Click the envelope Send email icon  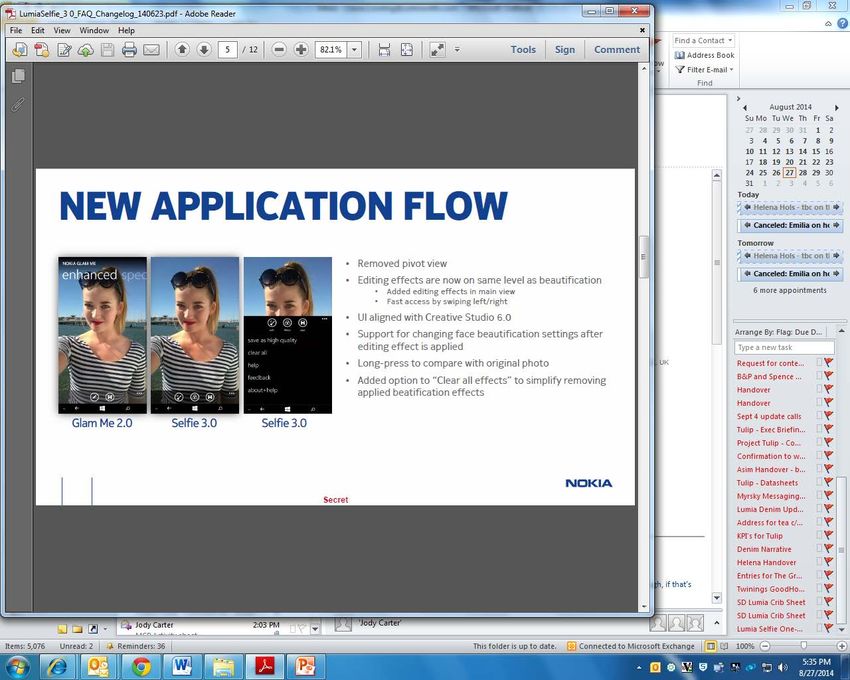coord(151,50)
